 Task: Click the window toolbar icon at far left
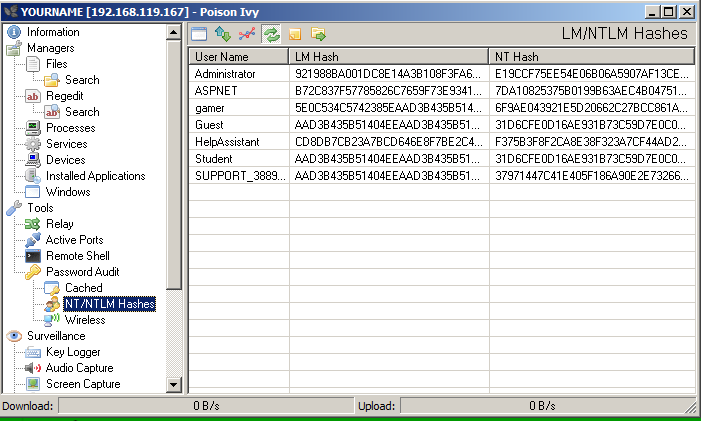tap(199, 34)
